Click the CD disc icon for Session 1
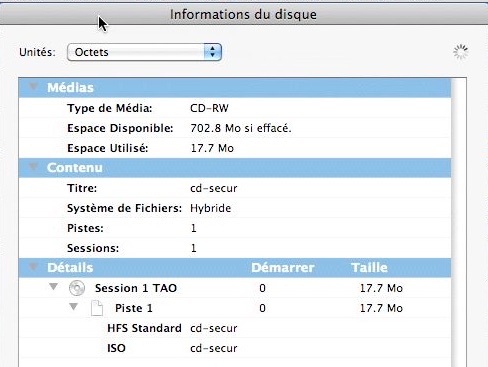Screen dimensions: 488x367 point(77,288)
